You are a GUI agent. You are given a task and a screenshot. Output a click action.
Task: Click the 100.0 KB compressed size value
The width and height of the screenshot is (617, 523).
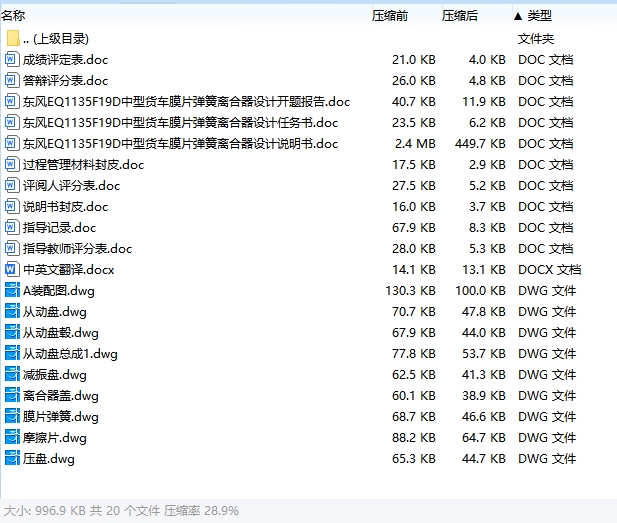click(480, 291)
